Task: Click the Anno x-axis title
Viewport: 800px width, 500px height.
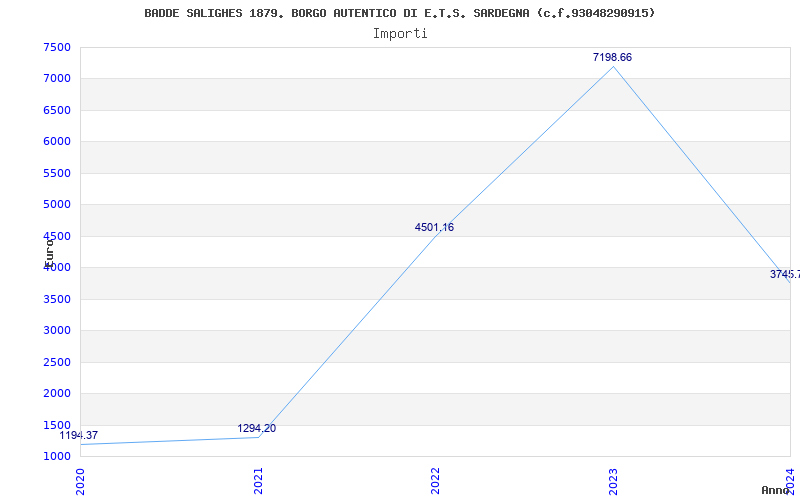Action: pos(776,490)
